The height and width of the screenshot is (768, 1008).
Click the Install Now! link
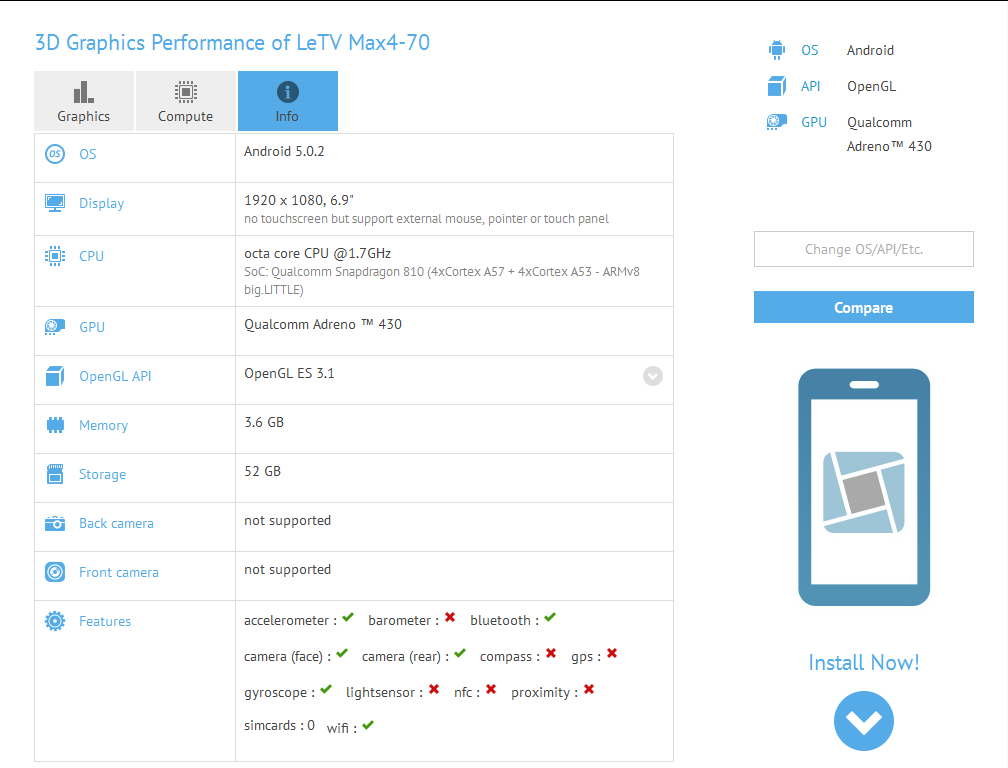[863, 663]
